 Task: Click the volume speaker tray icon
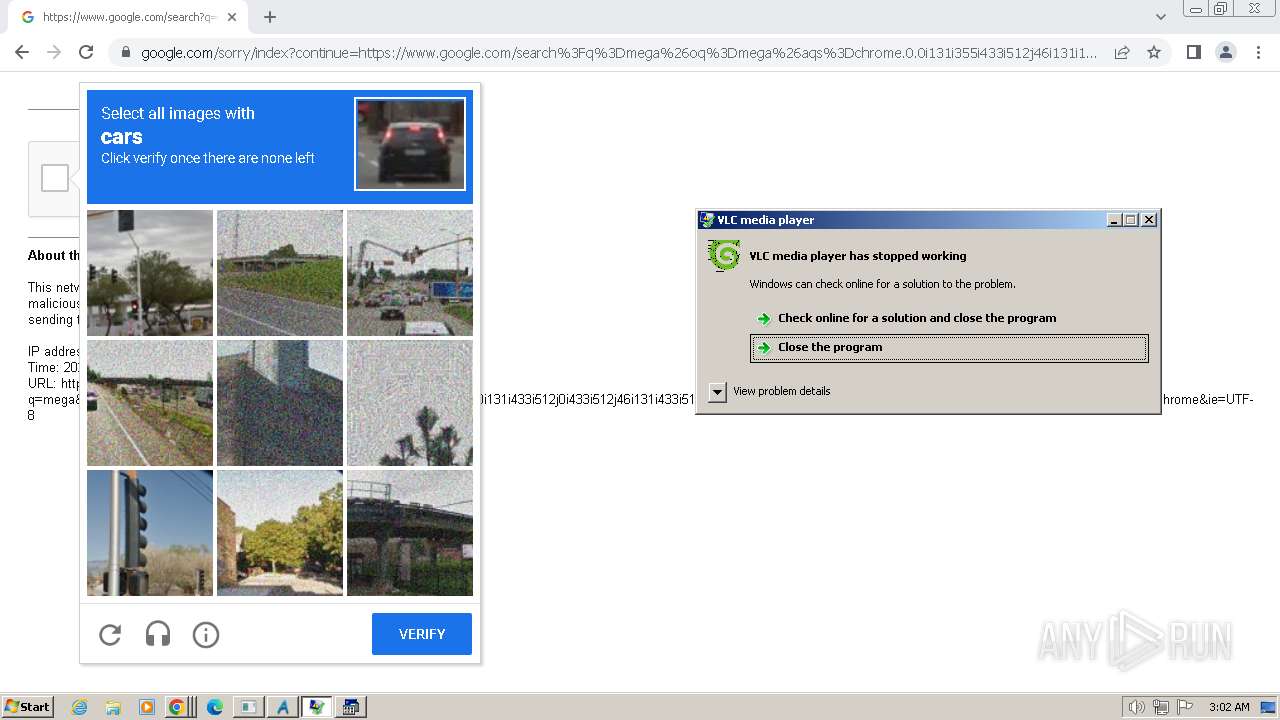pyautogui.click(x=1137, y=707)
